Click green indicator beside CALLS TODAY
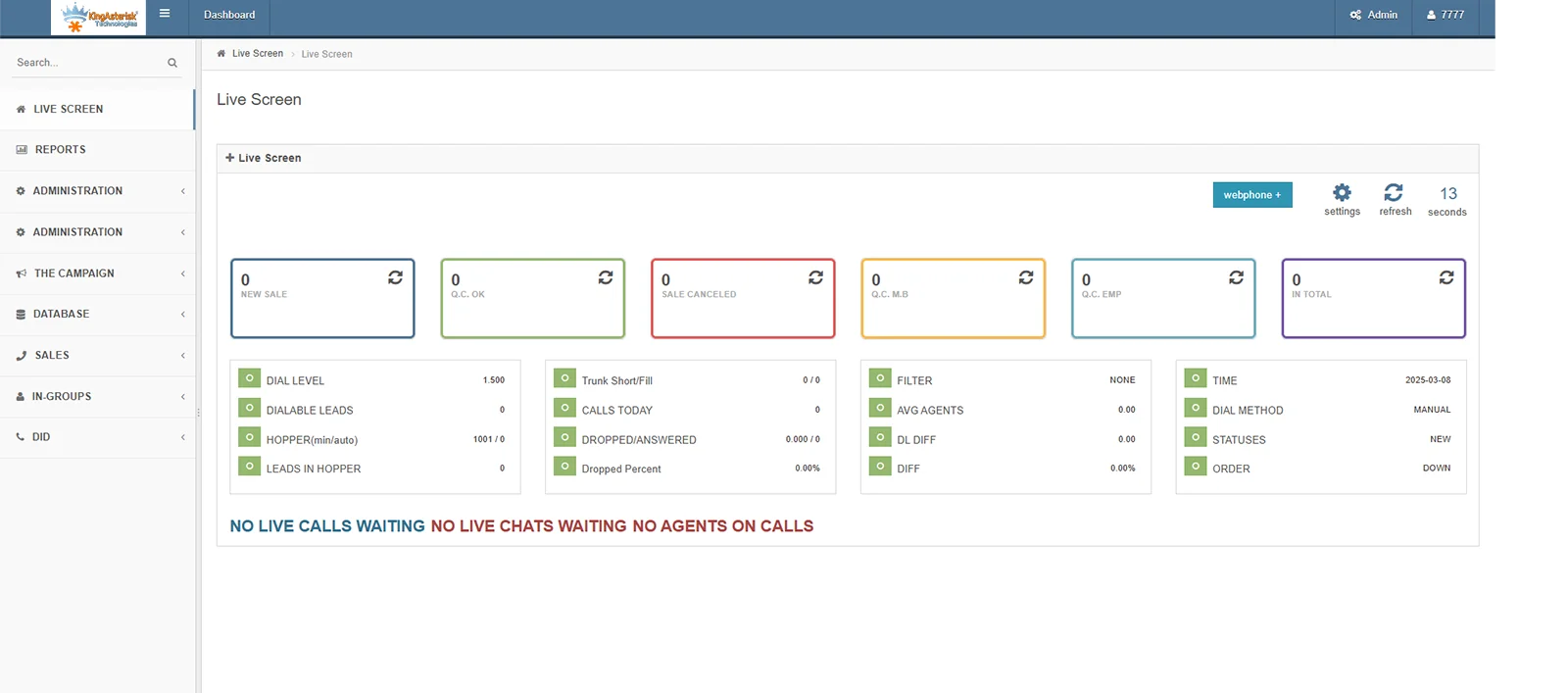Screen dimensions: 1568x693 pos(564,408)
